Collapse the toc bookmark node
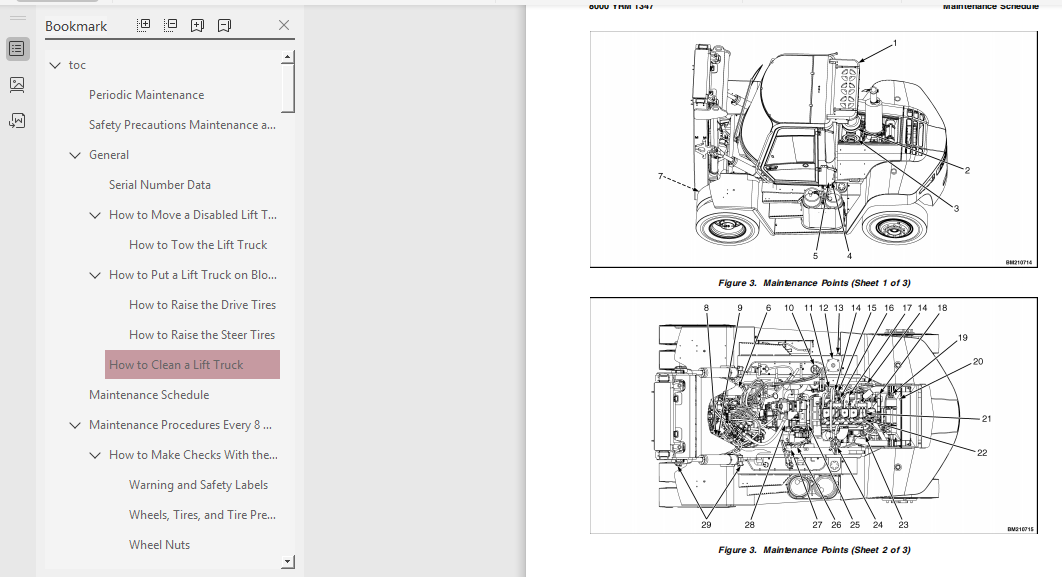Screen dimensions: 1062x577 [x=55, y=65]
